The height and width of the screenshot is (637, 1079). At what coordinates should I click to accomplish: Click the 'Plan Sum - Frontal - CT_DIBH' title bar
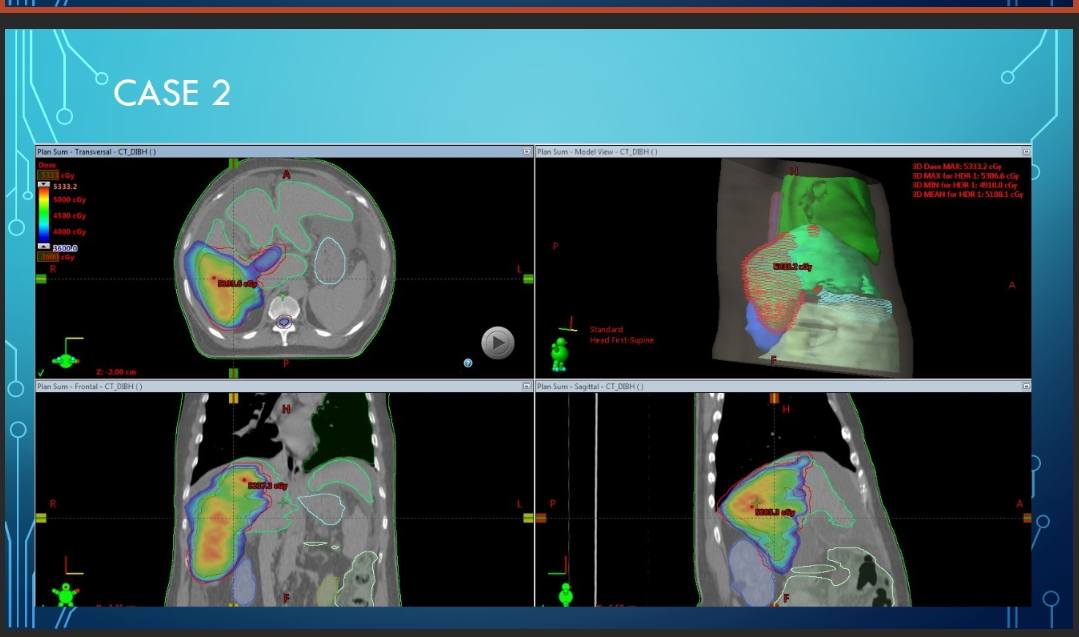pos(284,387)
